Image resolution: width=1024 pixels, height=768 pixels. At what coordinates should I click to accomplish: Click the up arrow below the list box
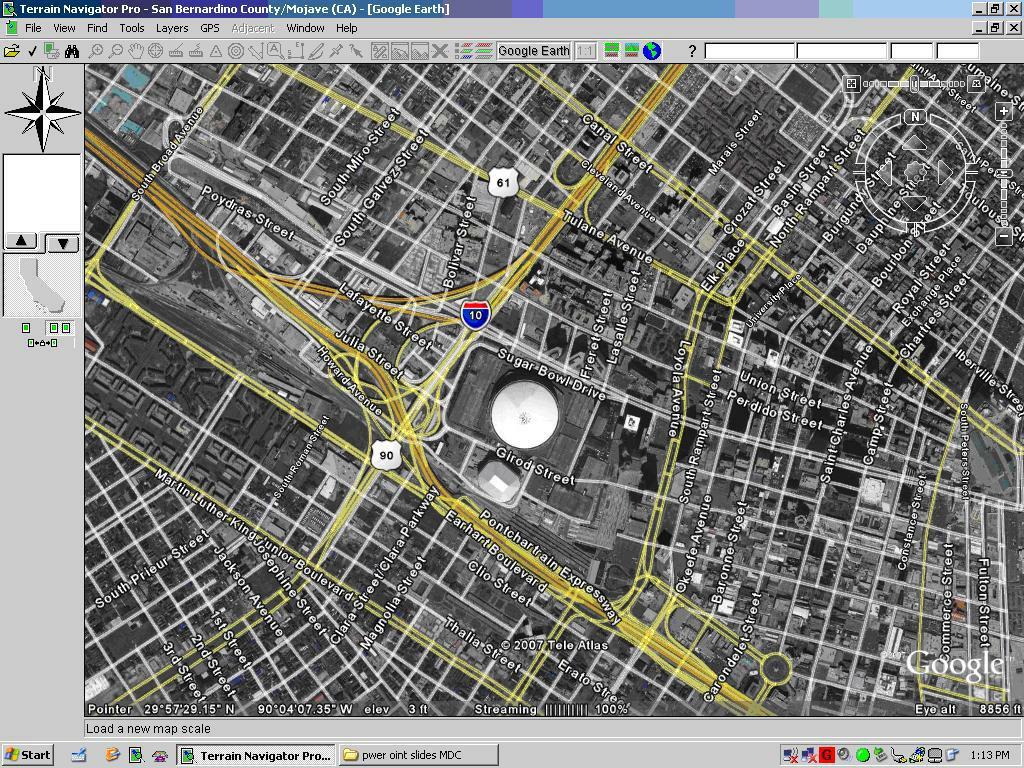[x=22, y=241]
